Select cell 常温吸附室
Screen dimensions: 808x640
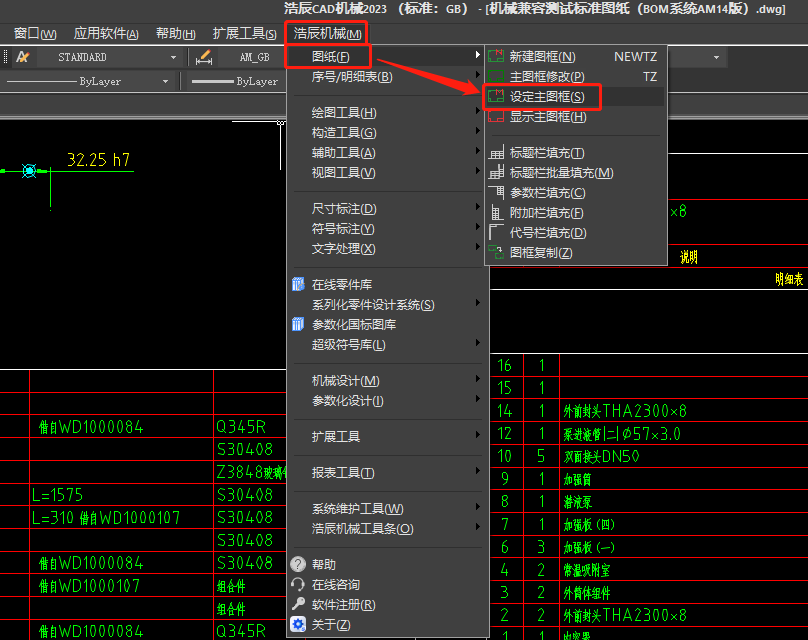(x=586, y=570)
